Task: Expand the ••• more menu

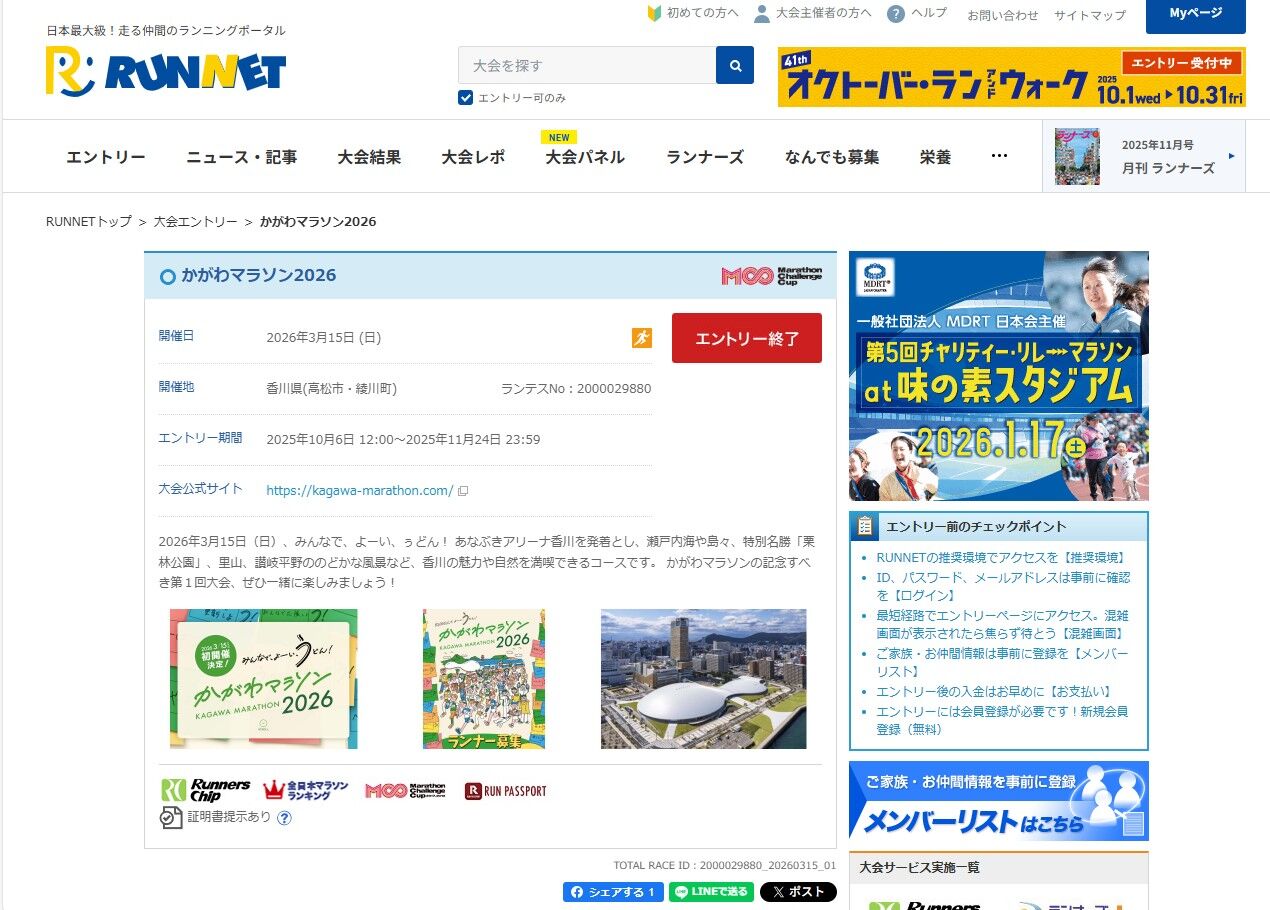Action: [999, 156]
